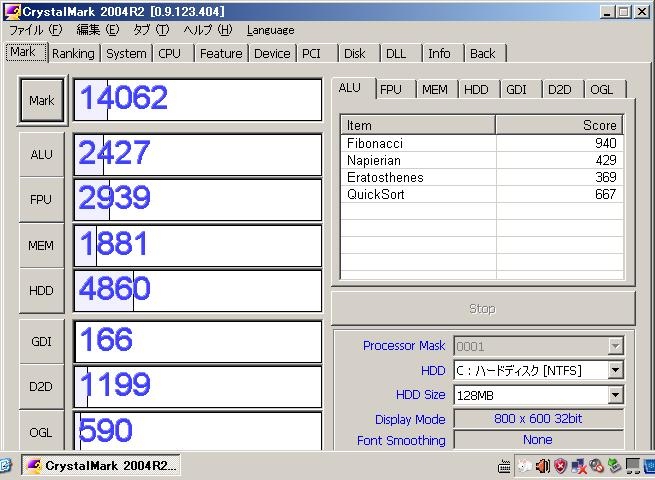Open the Language menu
Image resolution: width=655 pixels, height=480 pixels.
tap(270, 30)
